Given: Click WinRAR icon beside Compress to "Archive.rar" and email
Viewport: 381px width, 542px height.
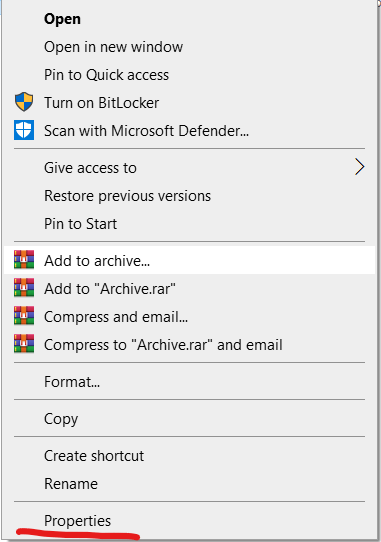Looking at the screenshot, I should [x=24, y=344].
